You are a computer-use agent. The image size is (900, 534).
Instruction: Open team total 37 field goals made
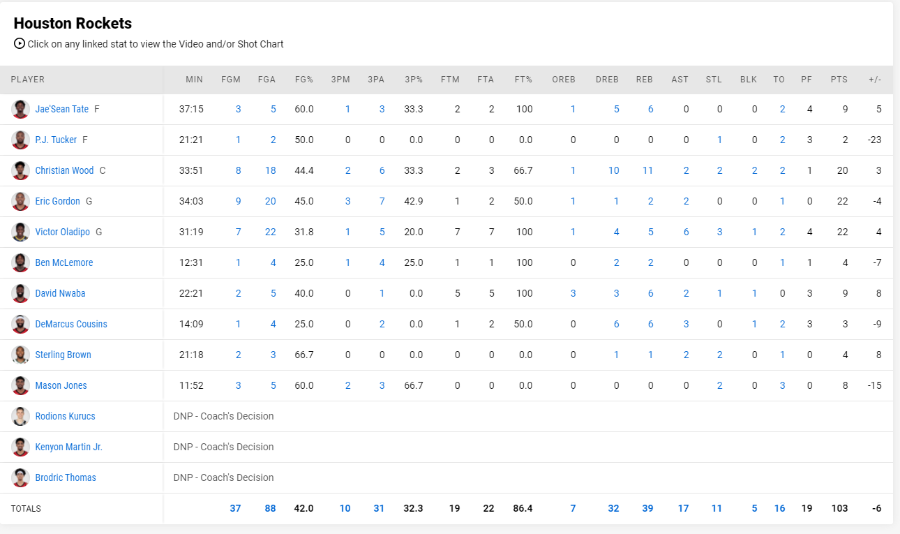click(235, 508)
